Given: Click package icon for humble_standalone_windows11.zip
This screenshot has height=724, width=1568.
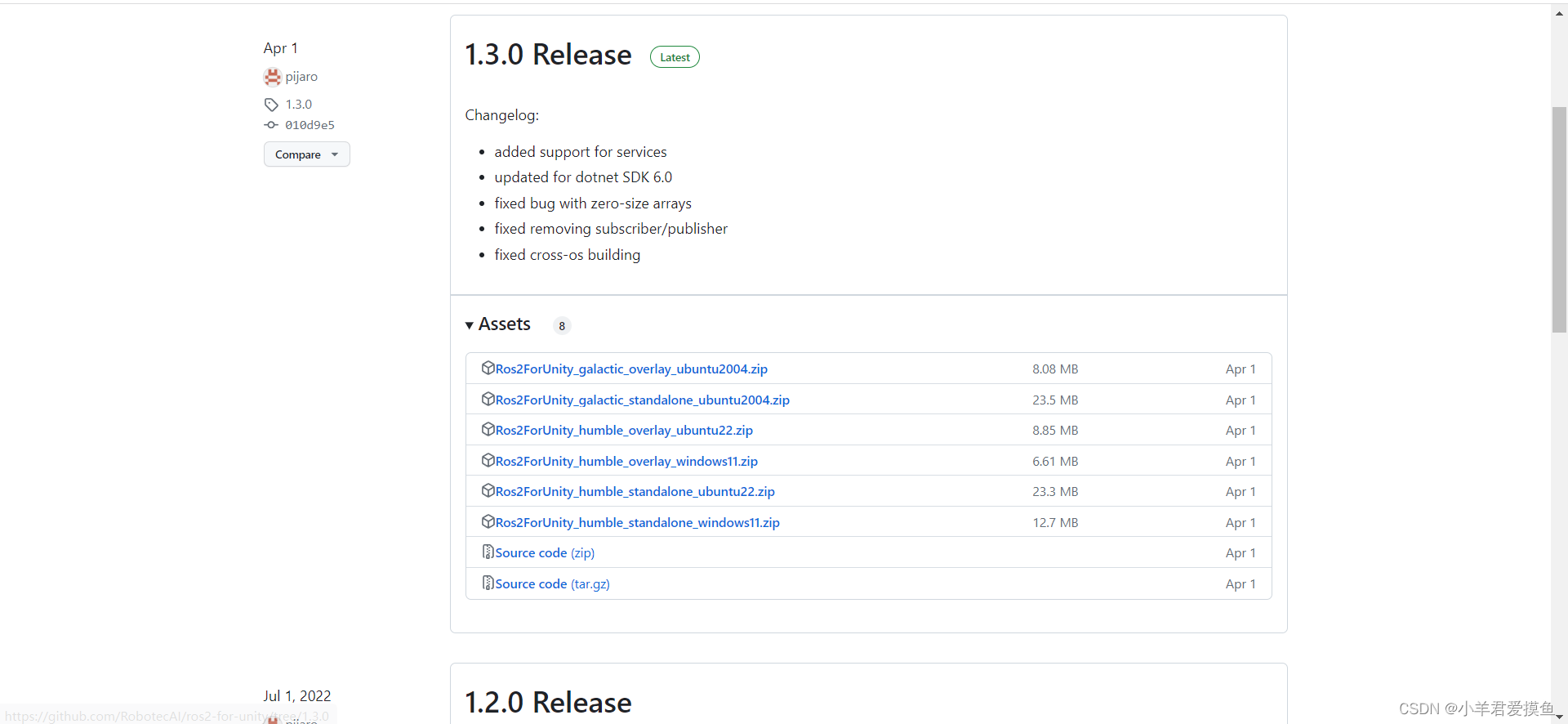Looking at the screenshot, I should pos(488,521).
